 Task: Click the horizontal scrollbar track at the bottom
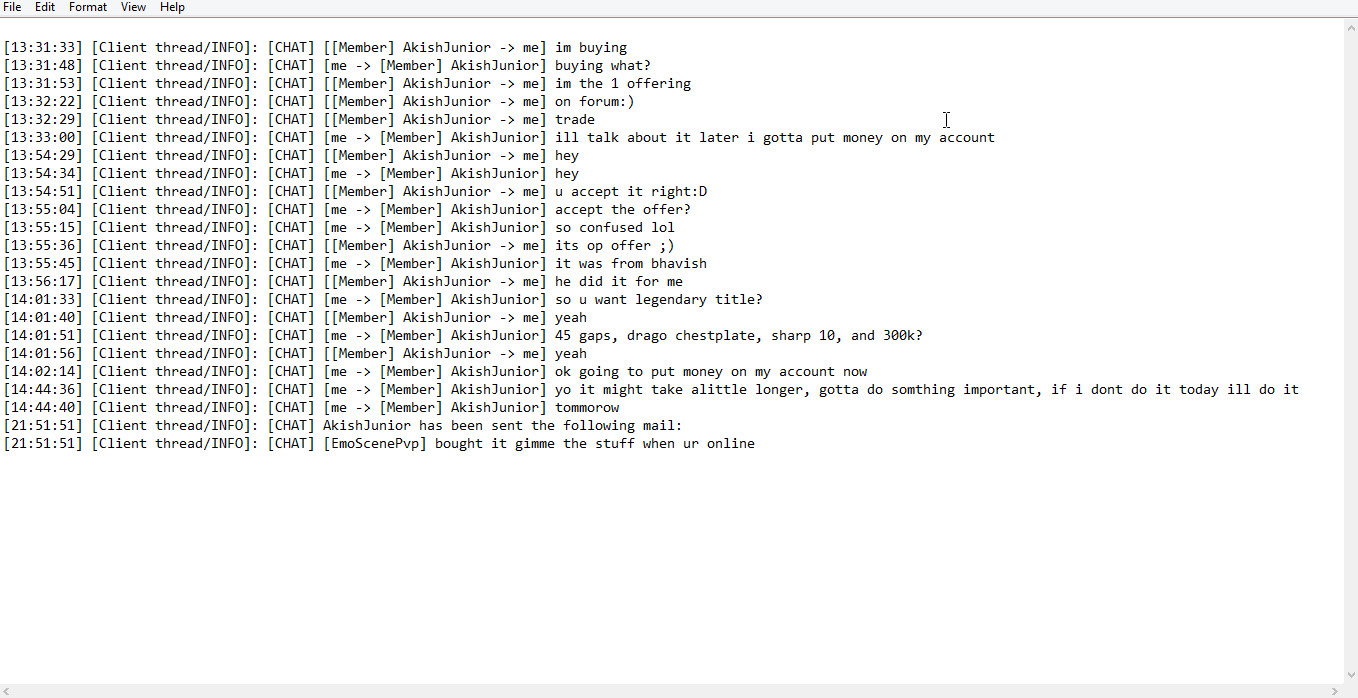click(x=670, y=691)
